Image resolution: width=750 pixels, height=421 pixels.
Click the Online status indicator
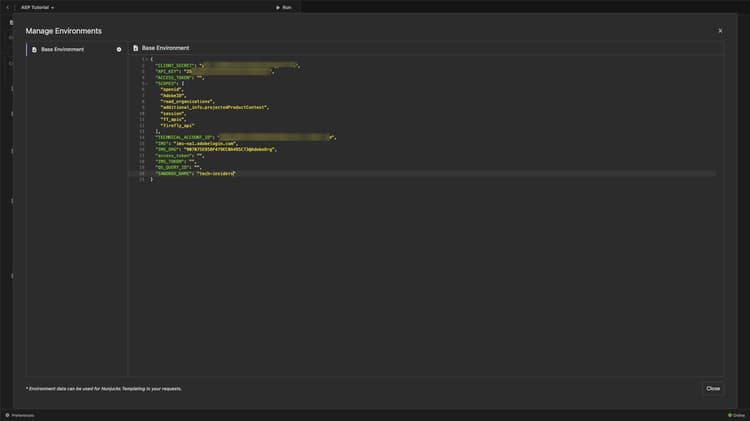[x=737, y=415]
